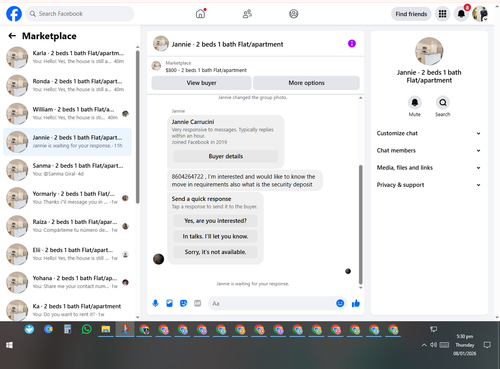Open Yormarly's conversation

tap(68, 198)
